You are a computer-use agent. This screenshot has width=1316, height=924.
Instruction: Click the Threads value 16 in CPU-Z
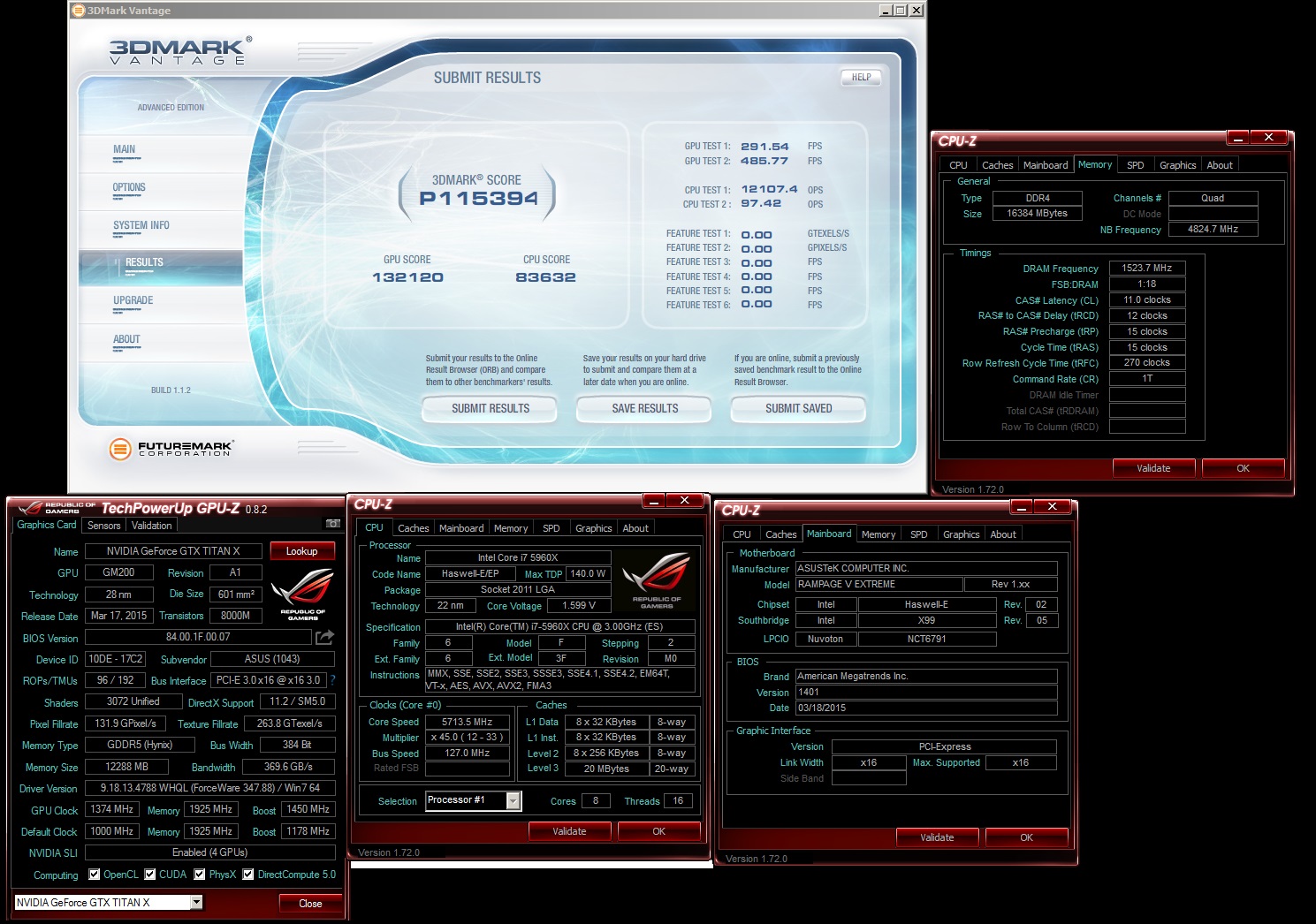coord(678,800)
